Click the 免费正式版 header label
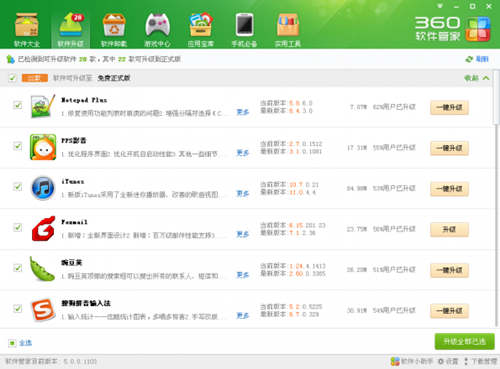 pyautogui.click(x=114, y=78)
